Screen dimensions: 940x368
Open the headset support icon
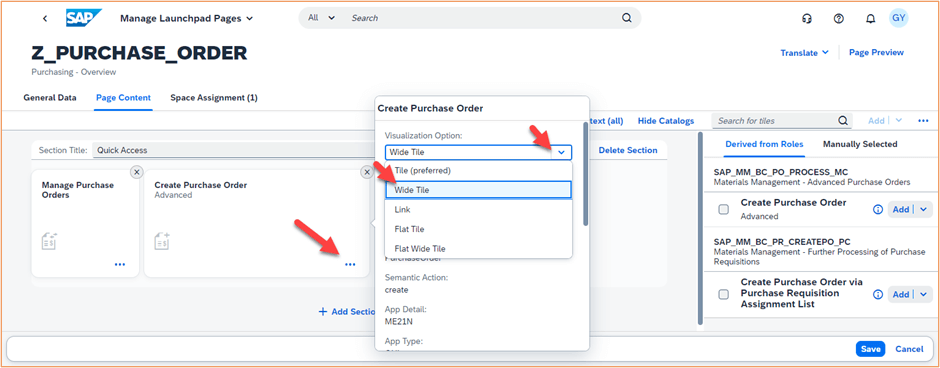807,19
